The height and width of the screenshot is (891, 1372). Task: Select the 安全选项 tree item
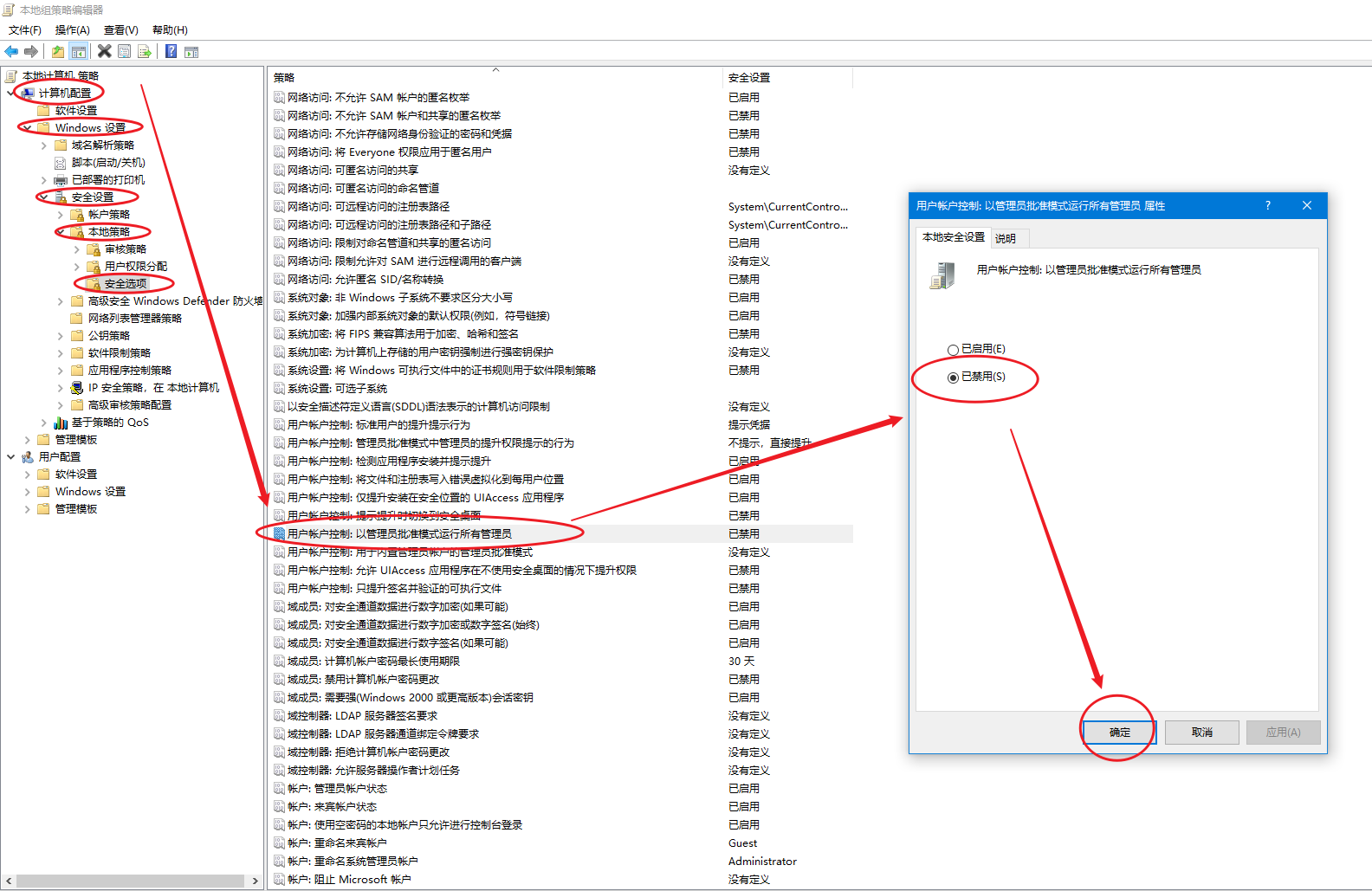(126, 284)
